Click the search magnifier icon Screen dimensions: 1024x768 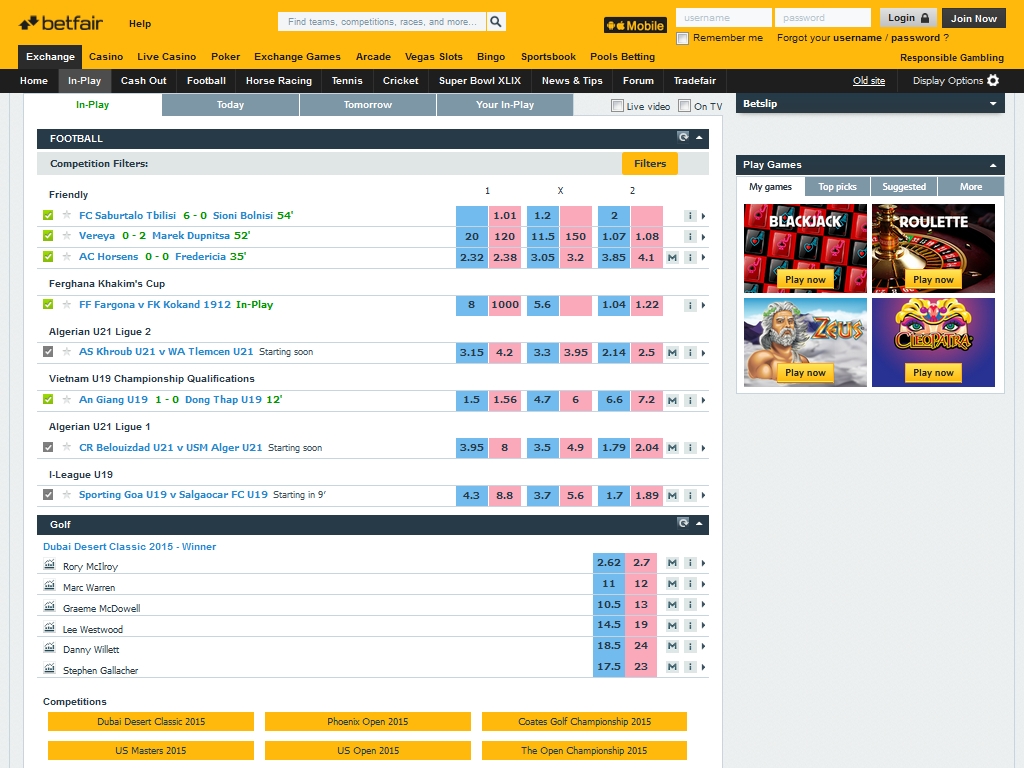[496, 21]
